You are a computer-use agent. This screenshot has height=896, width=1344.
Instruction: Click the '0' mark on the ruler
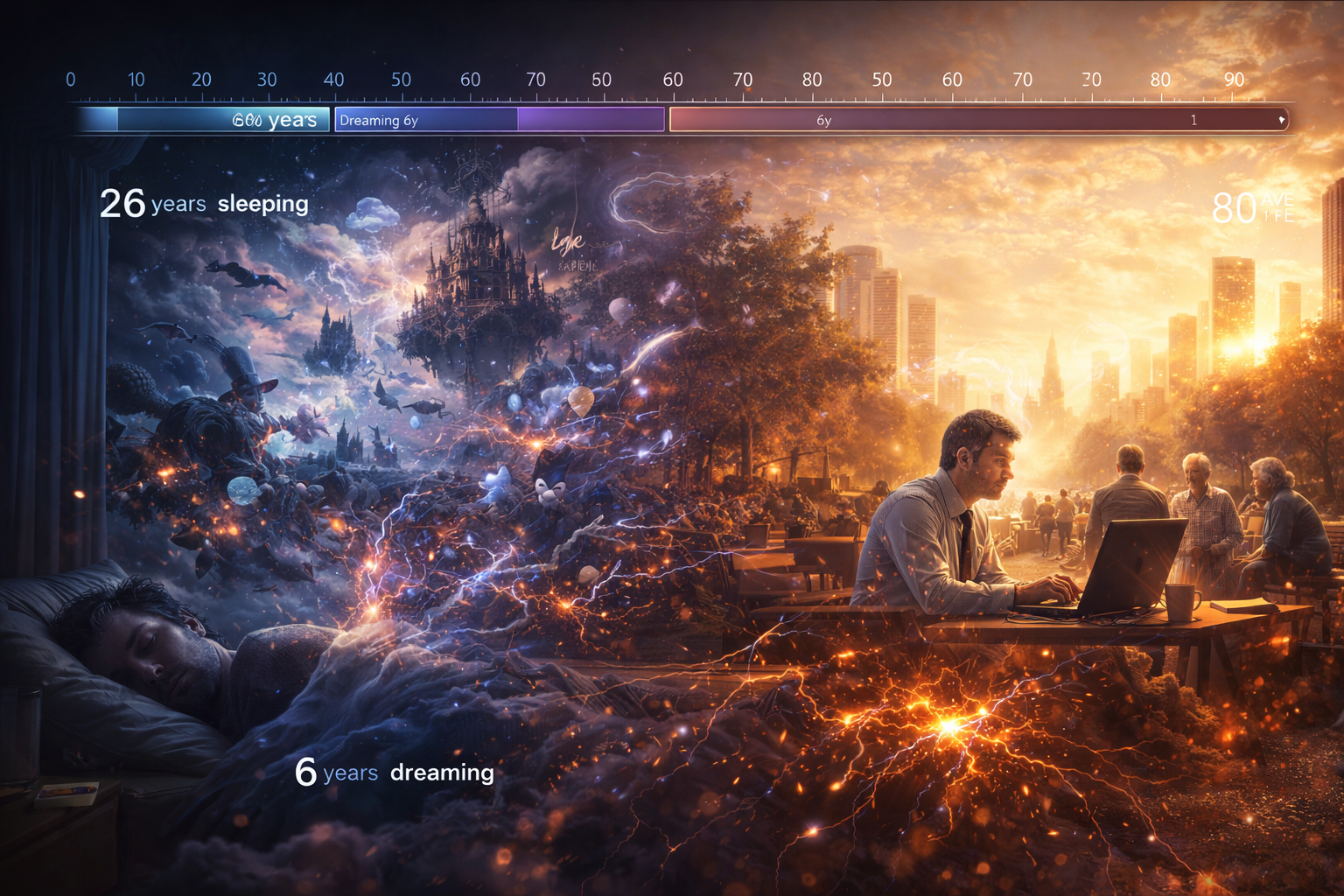pyautogui.click(x=71, y=80)
